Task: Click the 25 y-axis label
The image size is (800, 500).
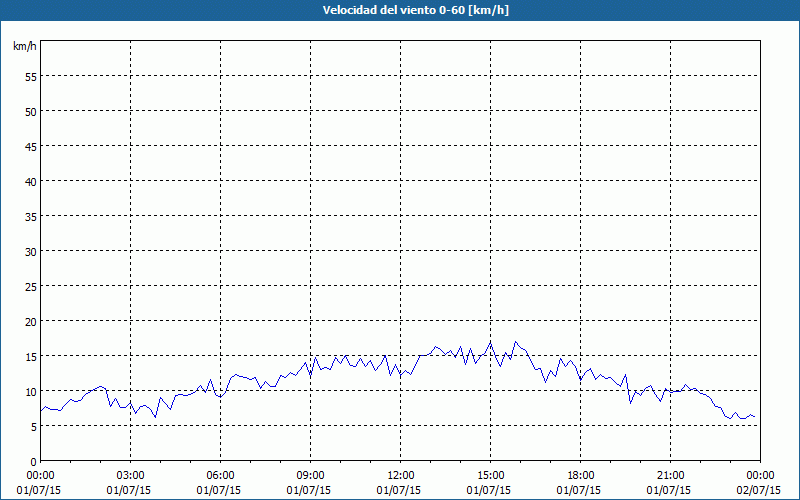Action: (x=31, y=287)
